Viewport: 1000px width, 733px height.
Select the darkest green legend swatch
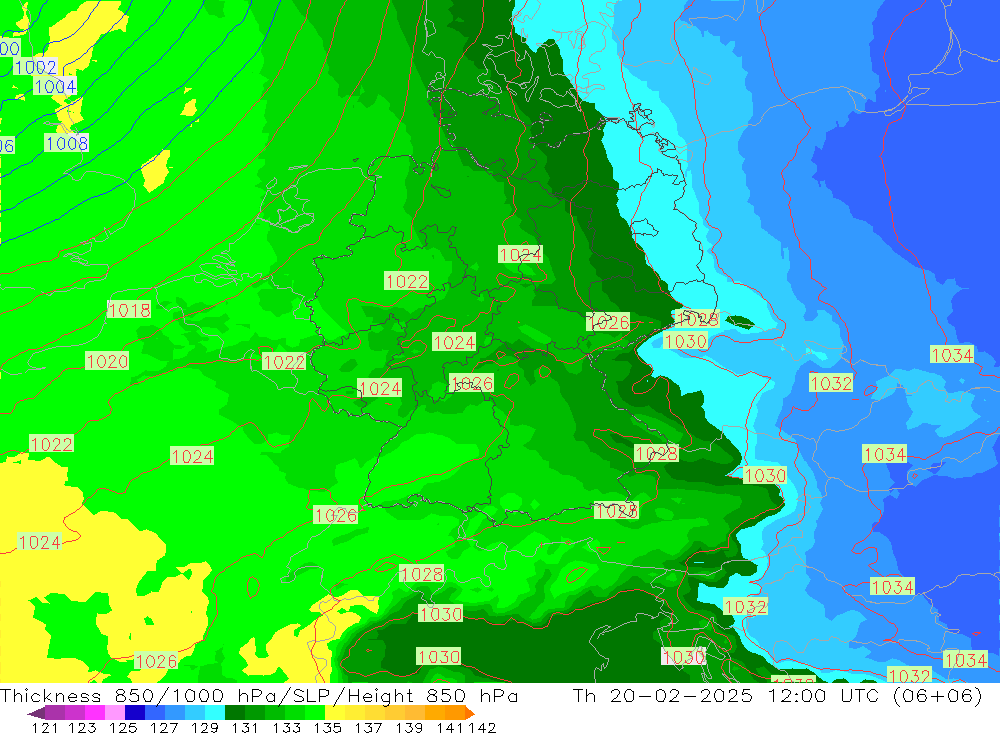(x=235, y=712)
